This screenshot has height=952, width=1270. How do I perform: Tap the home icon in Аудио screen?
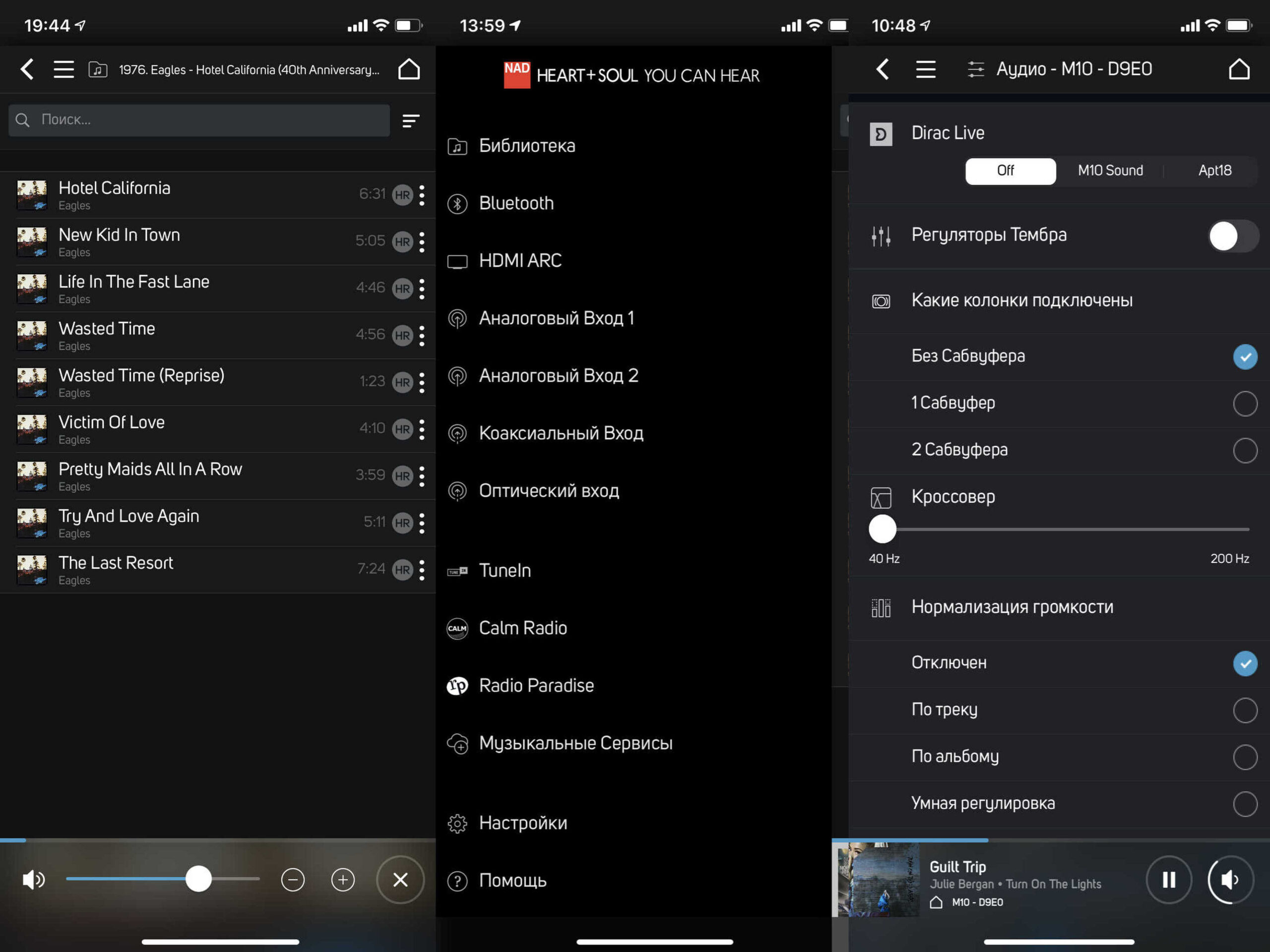[x=1239, y=69]
